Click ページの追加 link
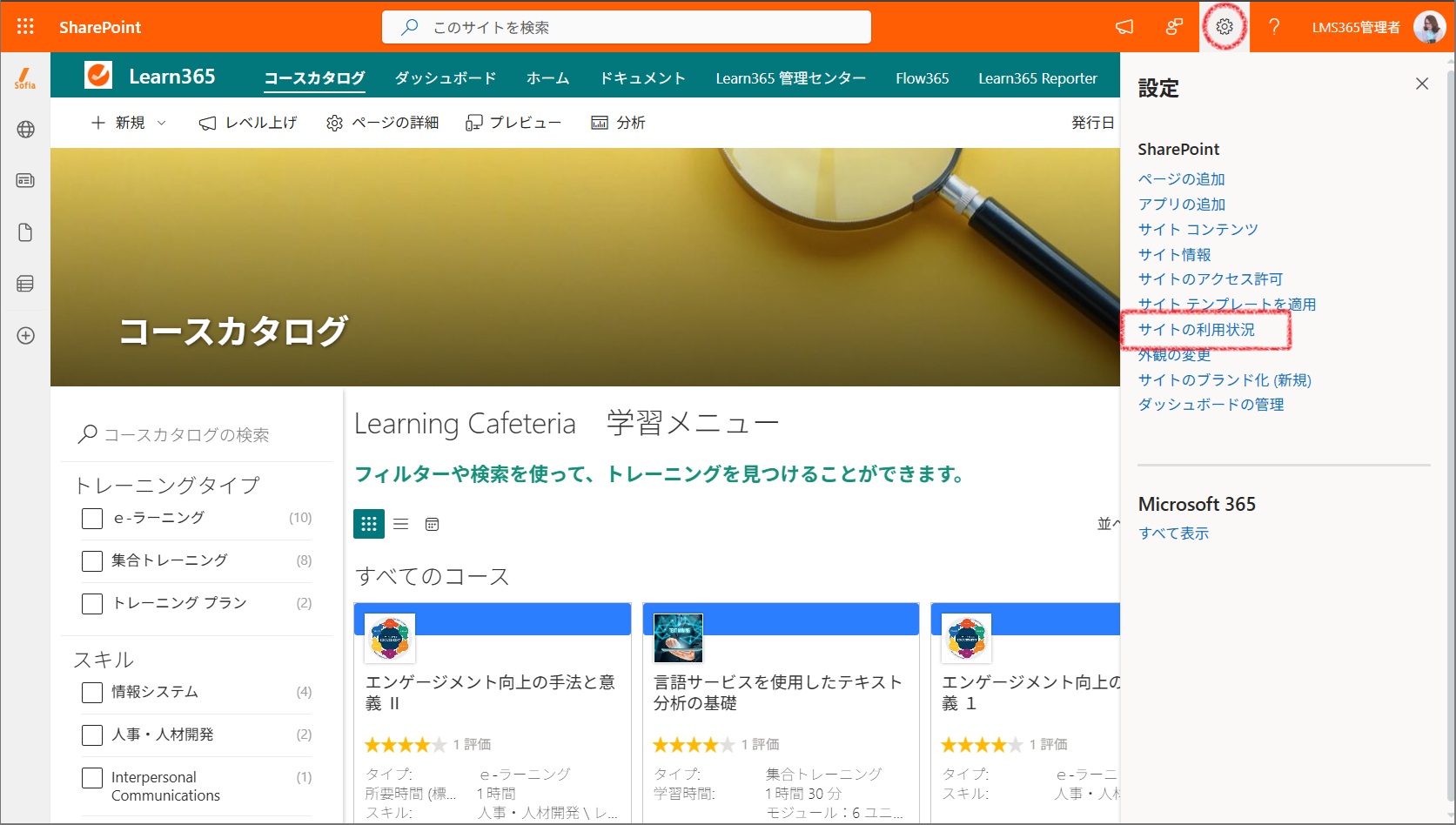The image size is (1456, 825). point(1181,178)
